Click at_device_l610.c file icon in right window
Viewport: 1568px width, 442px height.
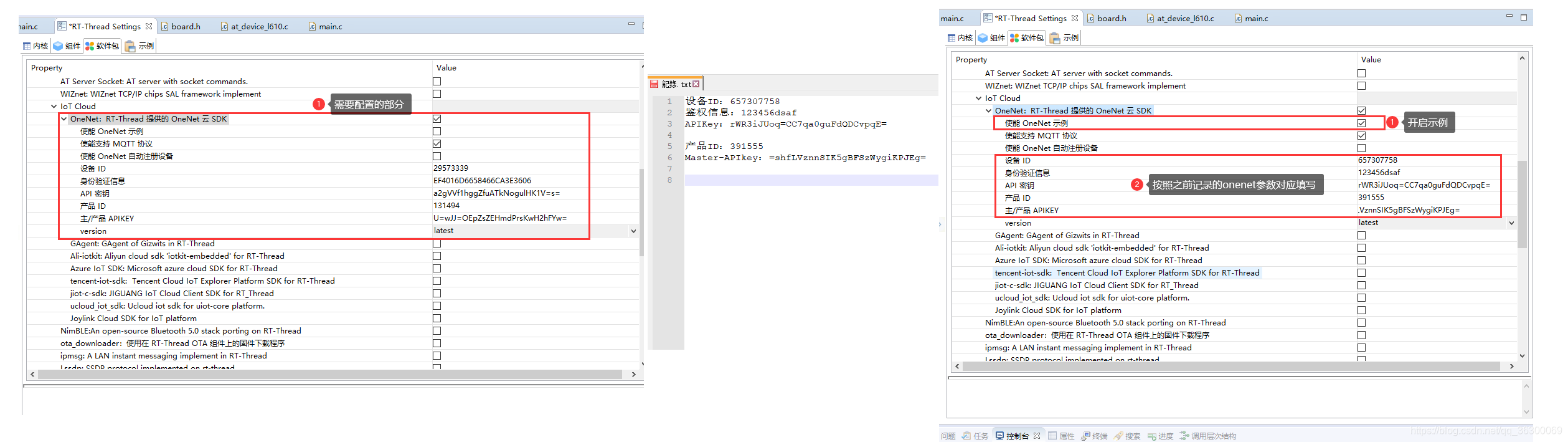coord(1151,18)
